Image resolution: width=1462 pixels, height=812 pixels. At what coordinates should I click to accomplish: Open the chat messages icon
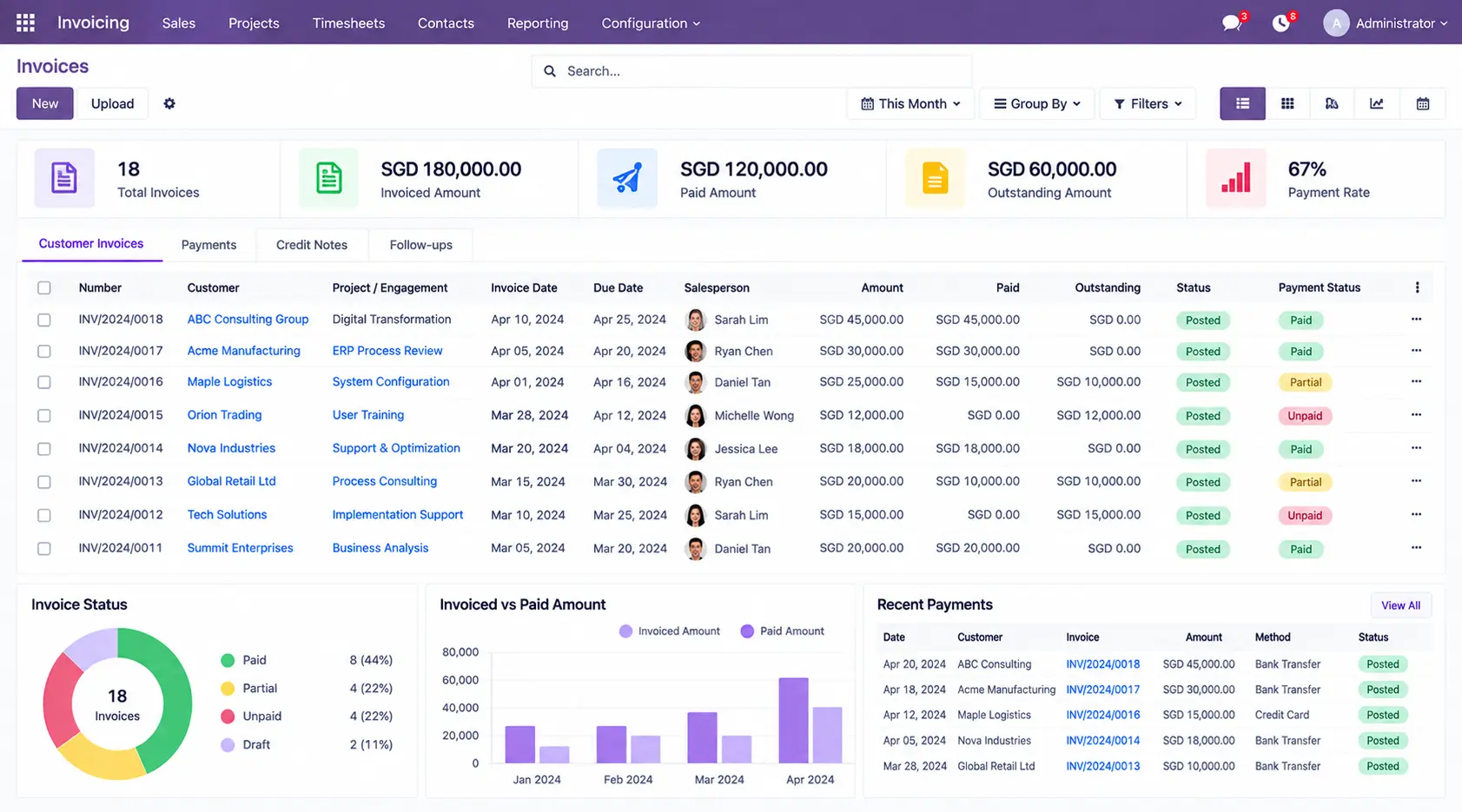pyautogui.click(x=1231, y=23)
